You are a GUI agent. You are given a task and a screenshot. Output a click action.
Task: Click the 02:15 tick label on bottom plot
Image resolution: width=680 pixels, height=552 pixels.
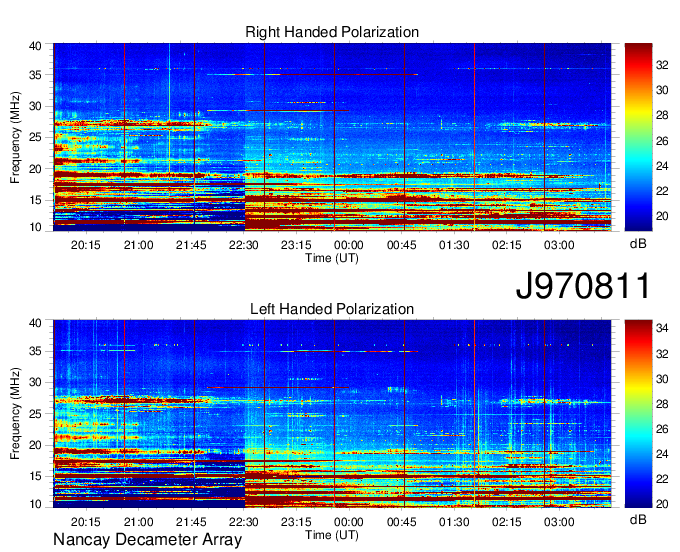click(507, 522)
